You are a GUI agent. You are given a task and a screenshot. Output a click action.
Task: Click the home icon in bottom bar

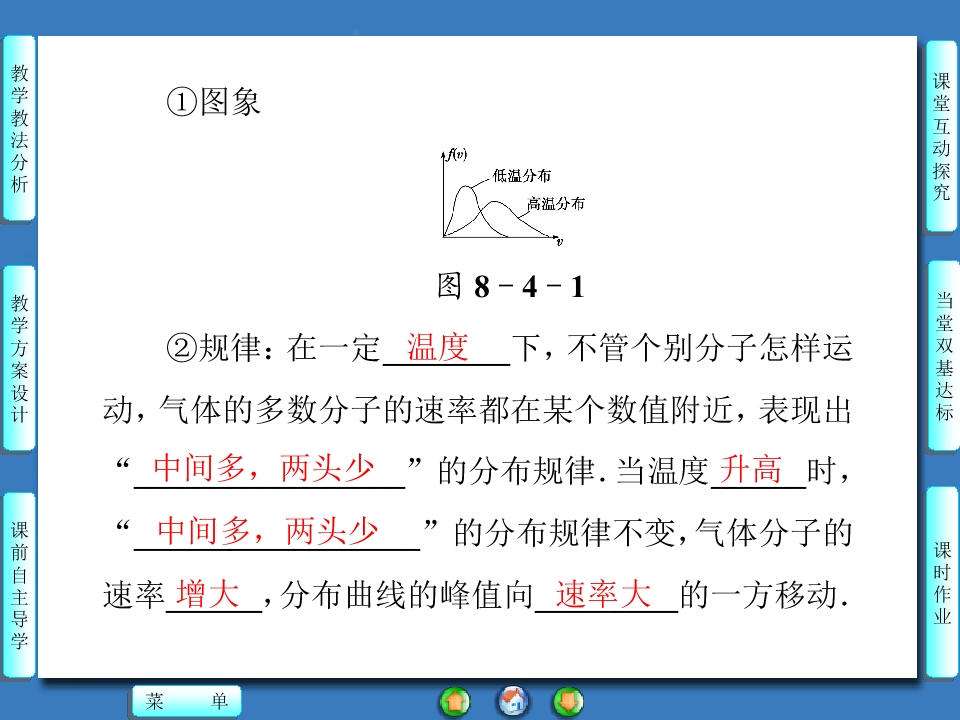tap(513, 702)
